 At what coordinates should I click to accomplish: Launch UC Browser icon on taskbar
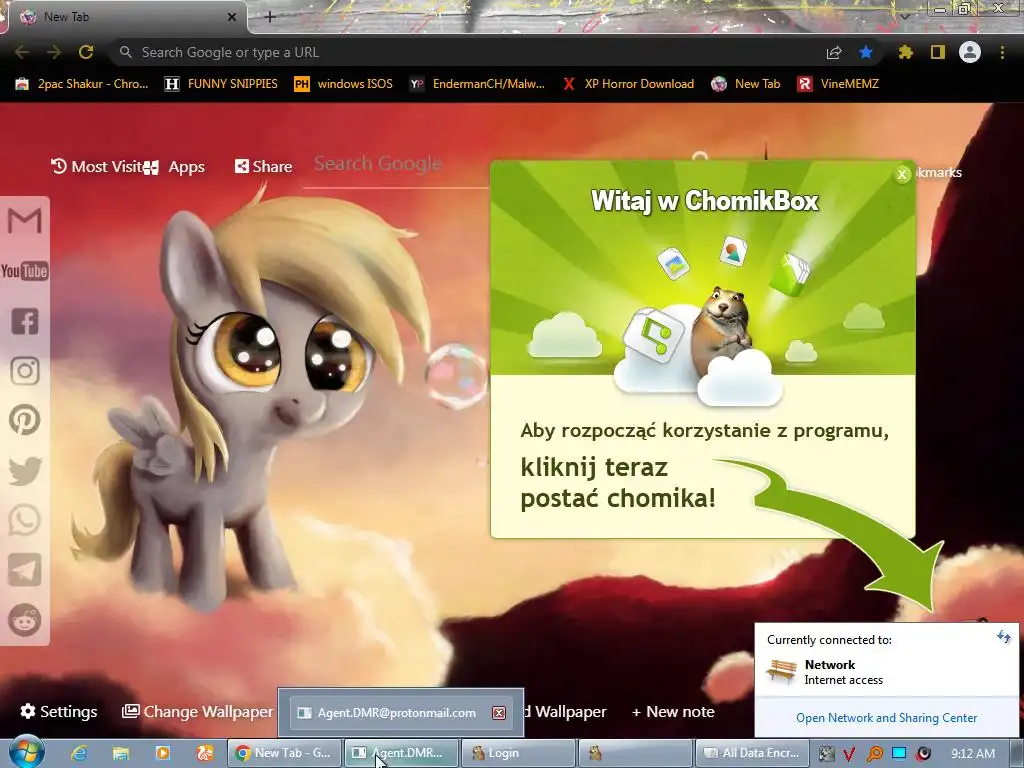point(205,753)
